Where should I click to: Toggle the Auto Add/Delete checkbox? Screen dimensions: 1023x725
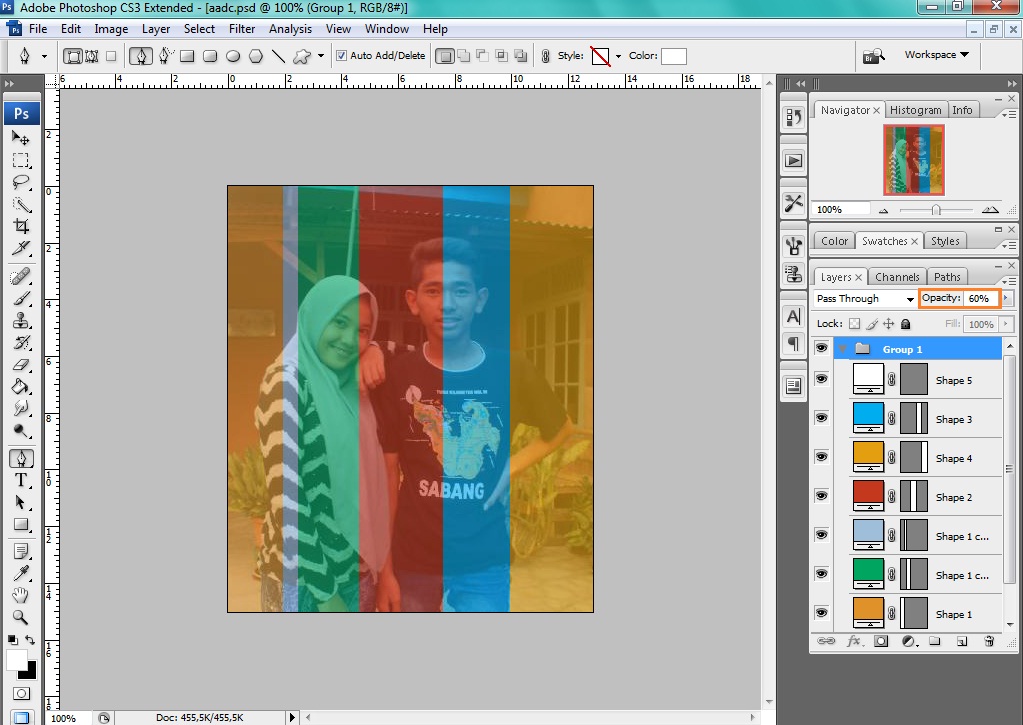point(343,55)
